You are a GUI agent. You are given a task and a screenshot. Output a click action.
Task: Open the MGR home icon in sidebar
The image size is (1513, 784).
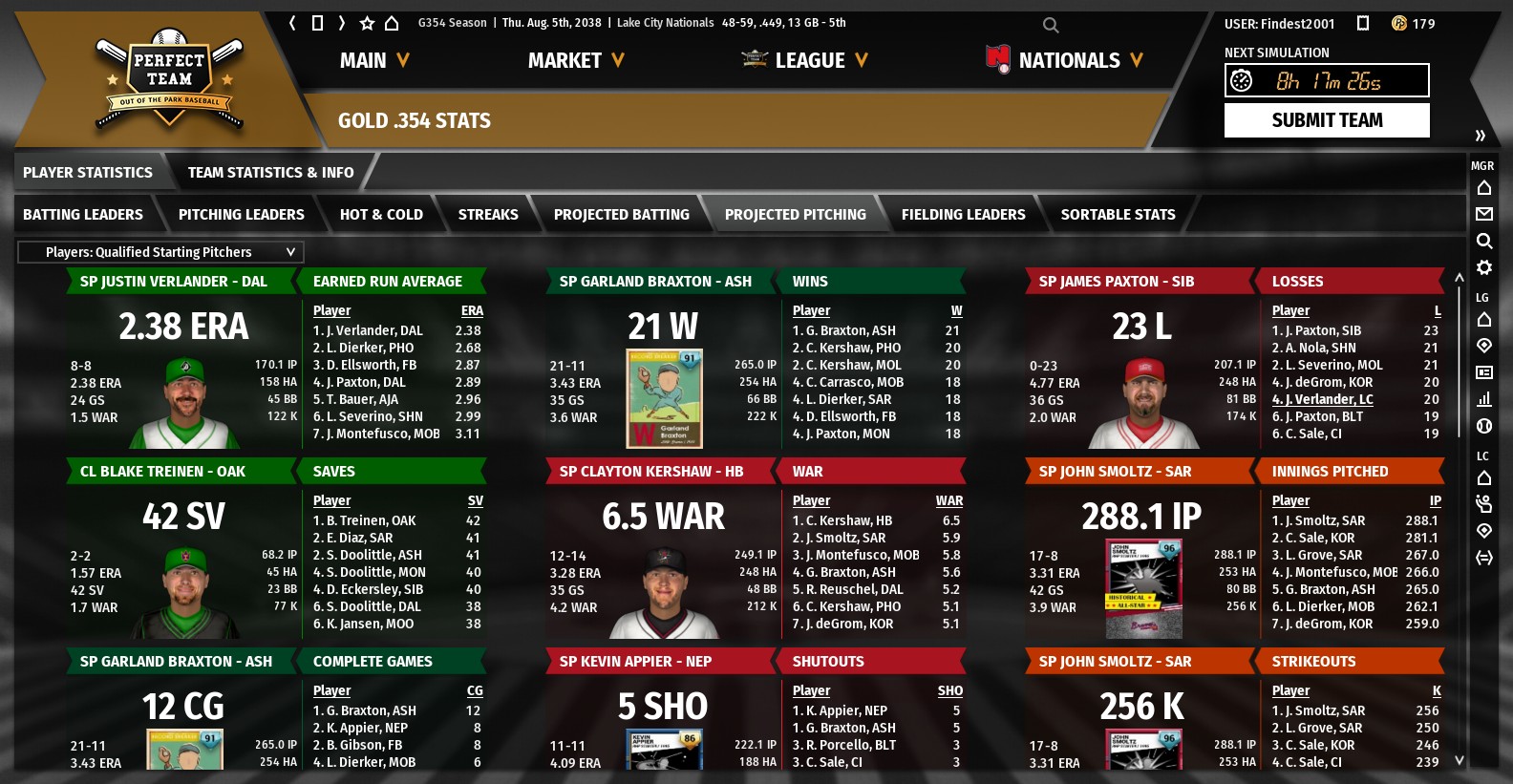pos(1484,187)
